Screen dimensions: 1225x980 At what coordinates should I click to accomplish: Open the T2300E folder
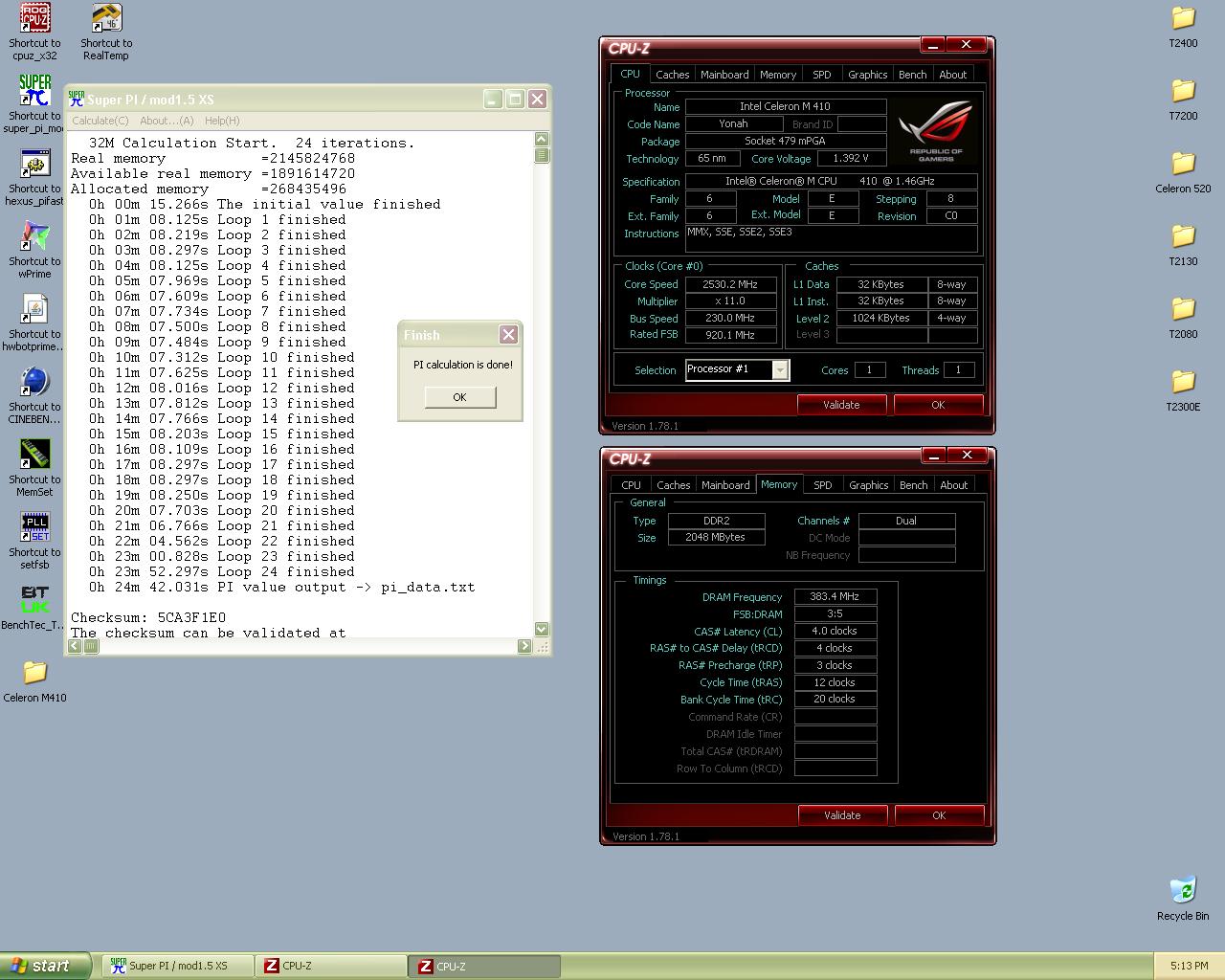pos(1183,382)
